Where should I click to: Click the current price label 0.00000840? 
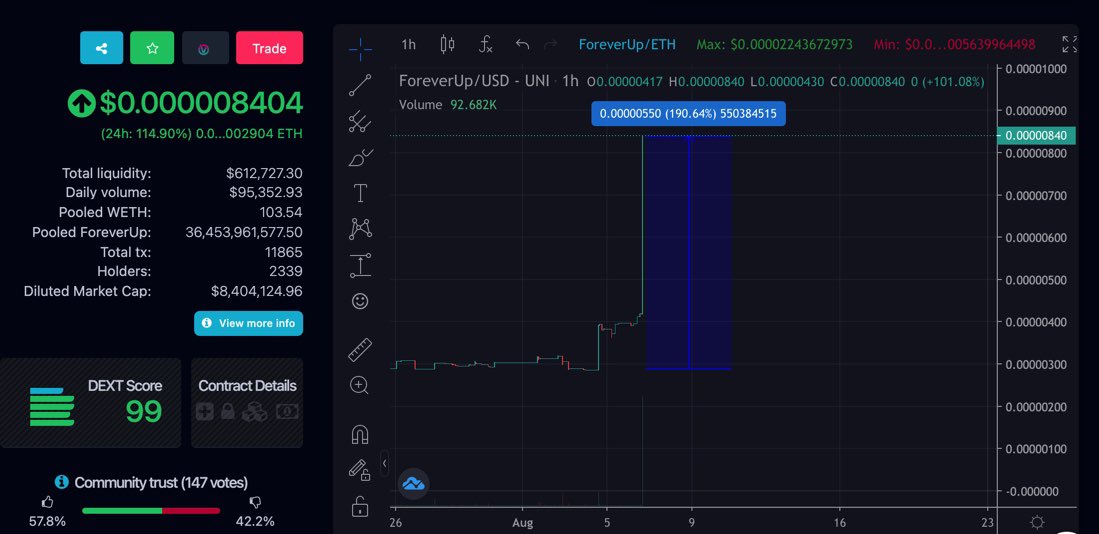[x=1036, y=136]
